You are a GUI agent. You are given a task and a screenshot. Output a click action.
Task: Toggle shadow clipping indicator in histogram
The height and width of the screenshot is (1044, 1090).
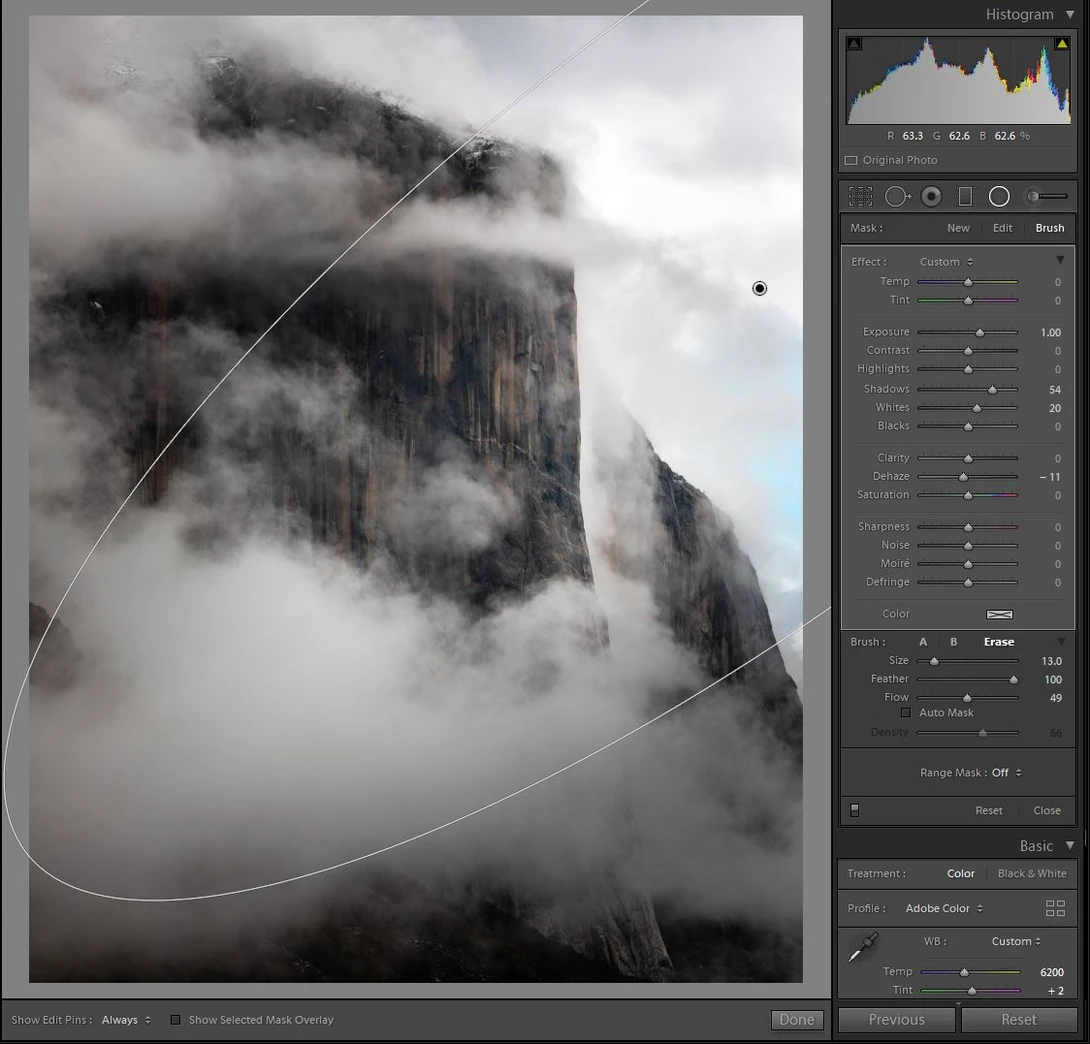point(854,44)
